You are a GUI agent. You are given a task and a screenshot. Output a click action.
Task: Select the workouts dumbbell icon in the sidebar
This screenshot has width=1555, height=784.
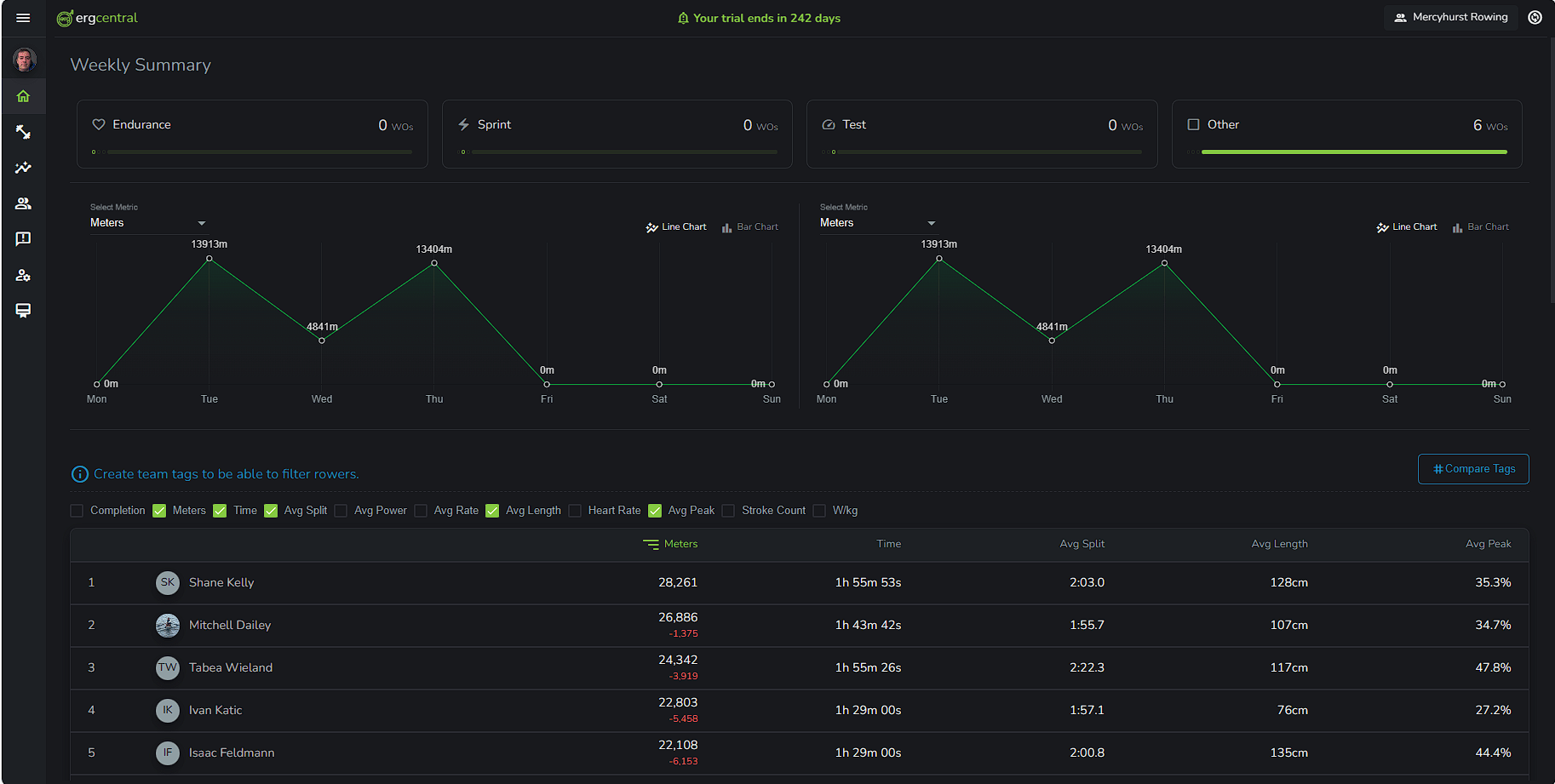tap(23, 132)
